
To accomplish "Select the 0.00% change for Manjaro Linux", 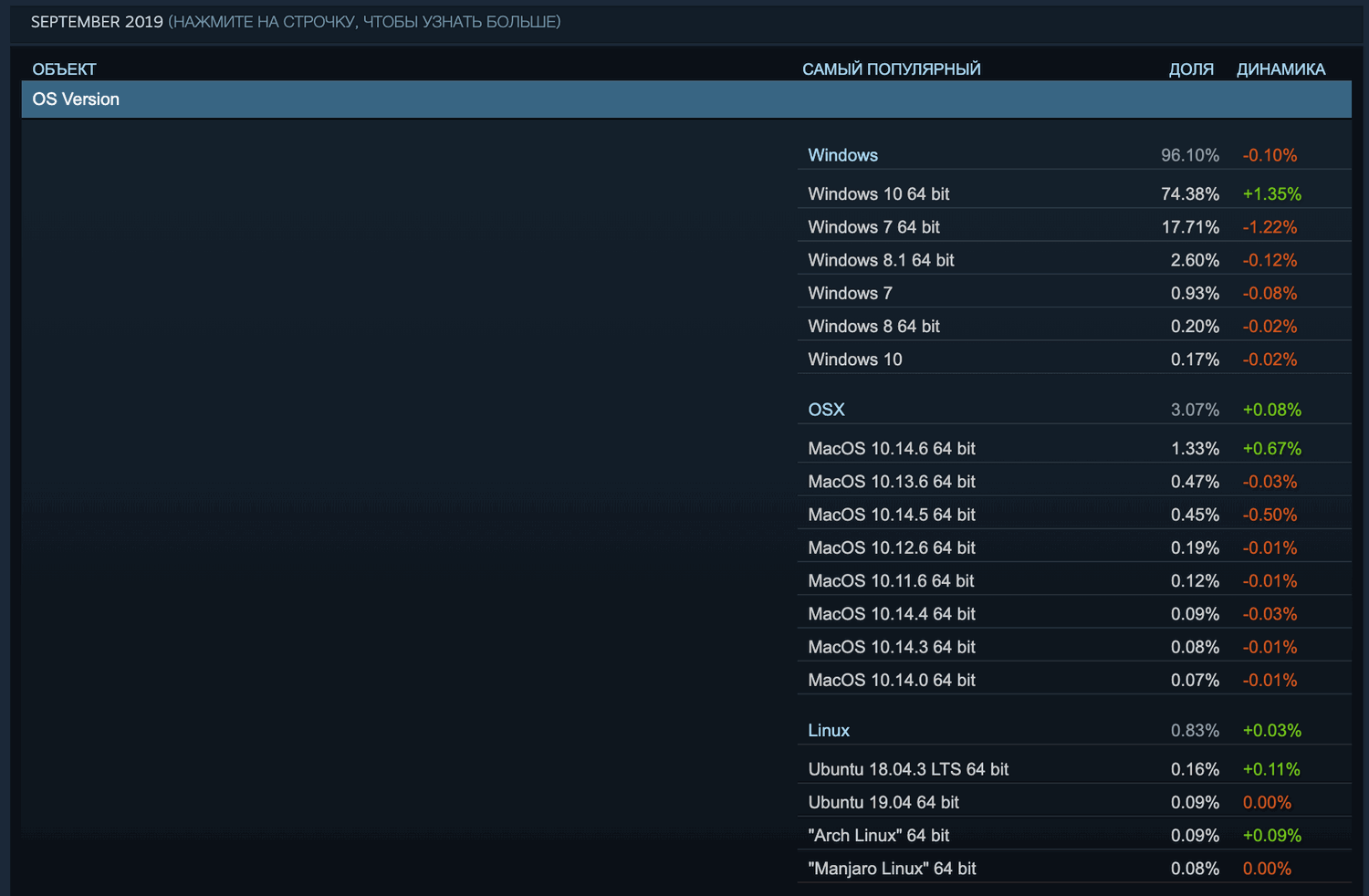I will 1267,869.
